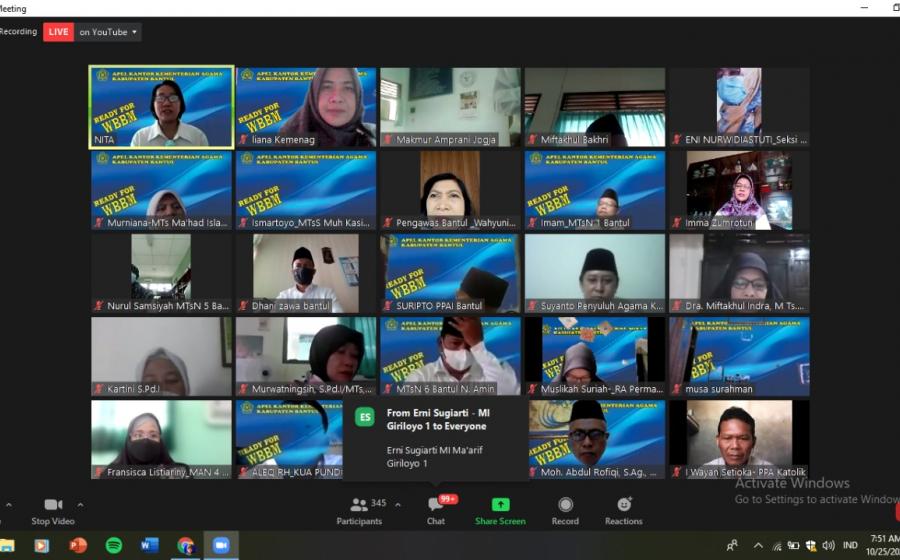900x560 pixels.
Task: Click the Zoom taskbar icon
Action: [221, 545]
